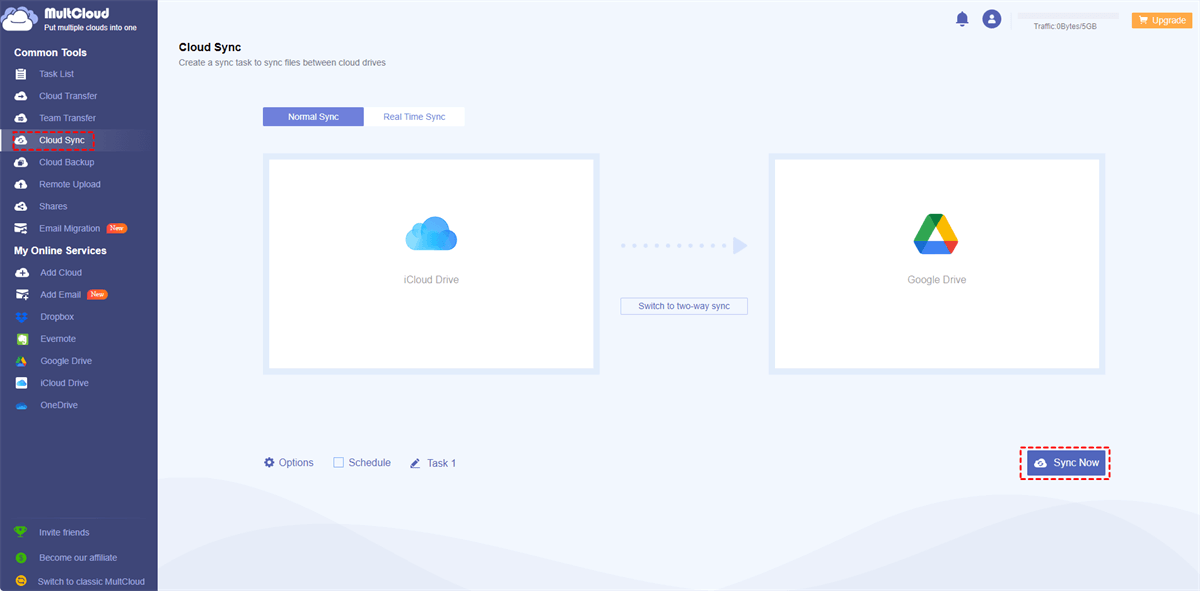
Task: Click the Traffic 0Bytes/5GB text
Action: [x=1065, y=27]
